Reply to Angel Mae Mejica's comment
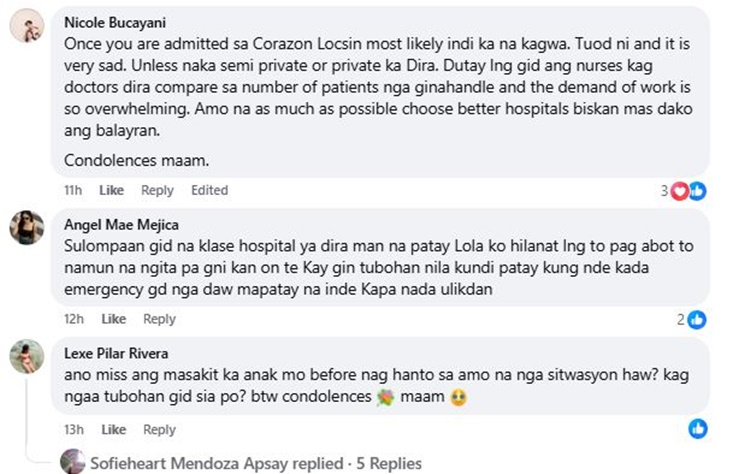 pos(159,319)
